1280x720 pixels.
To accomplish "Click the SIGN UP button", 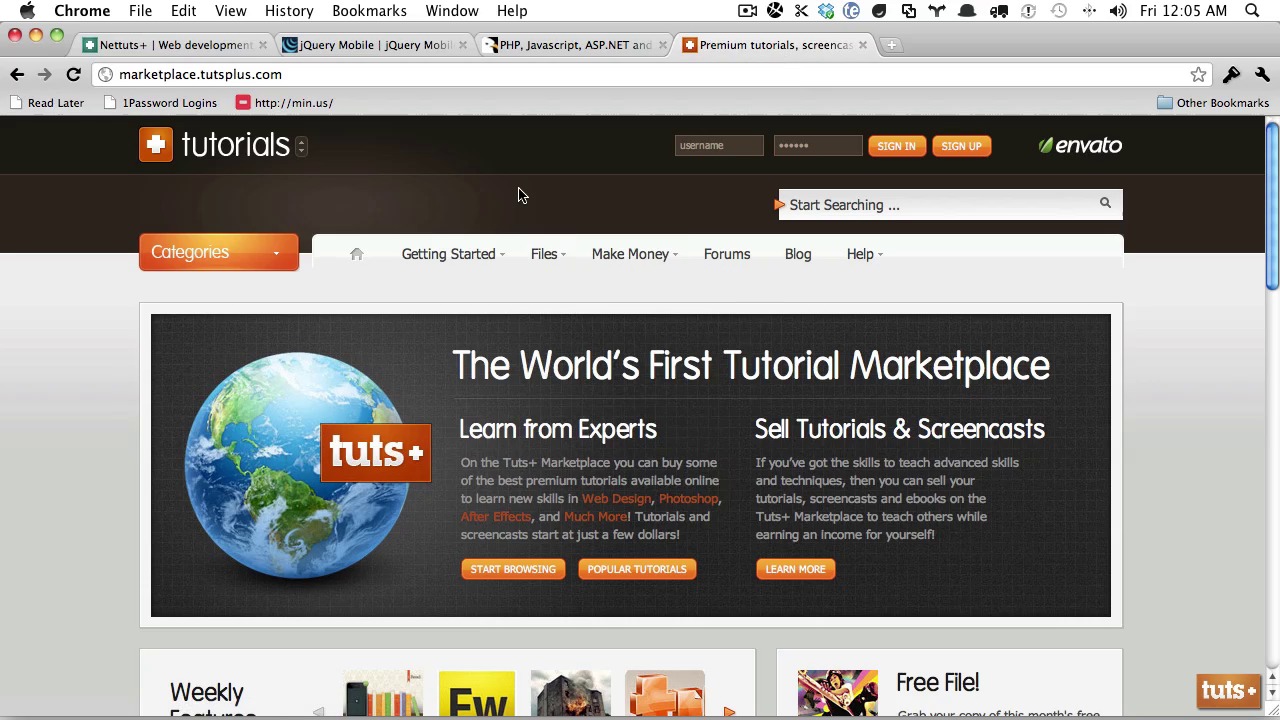I will tap(961, 146).
